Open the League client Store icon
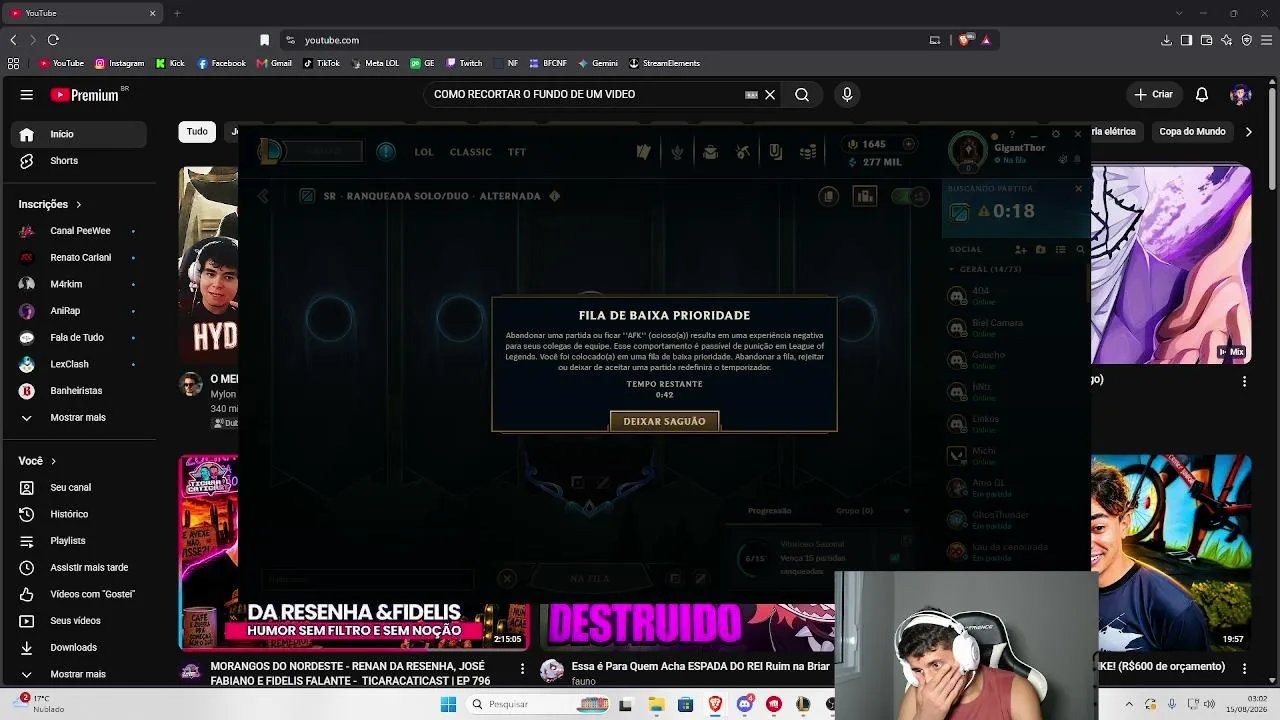1280x720 pixels. (808, 152)
